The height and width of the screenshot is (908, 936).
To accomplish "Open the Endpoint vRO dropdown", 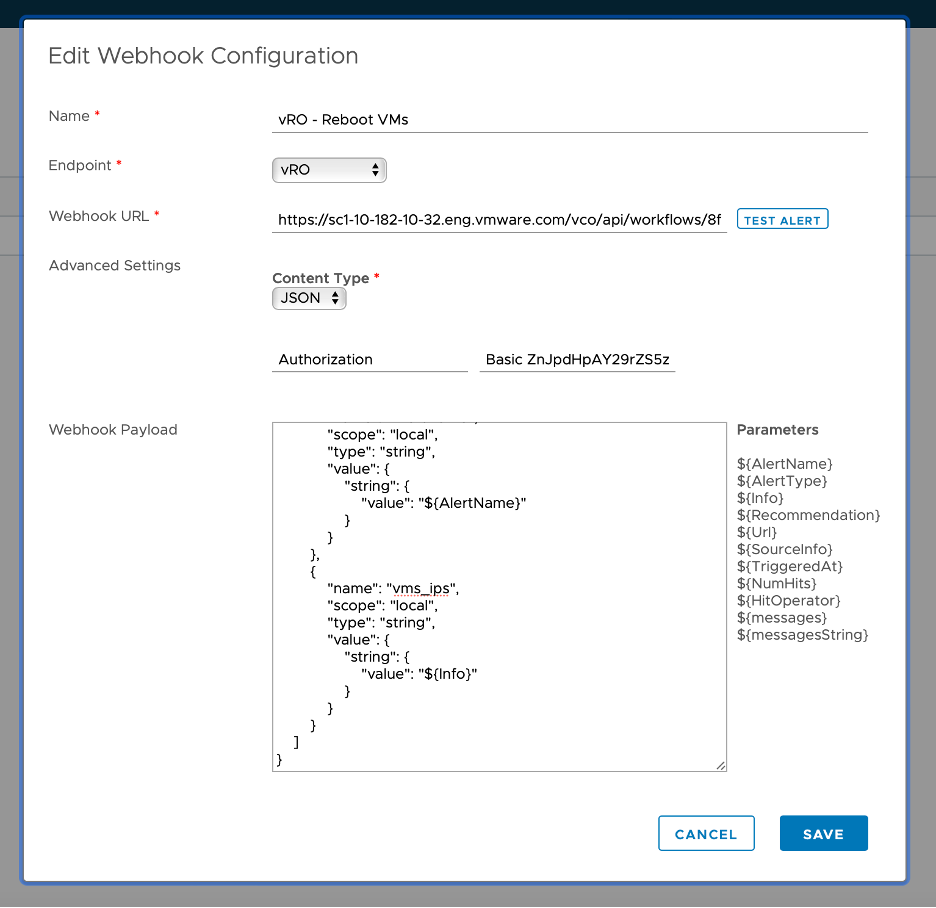I will point(329,170).
